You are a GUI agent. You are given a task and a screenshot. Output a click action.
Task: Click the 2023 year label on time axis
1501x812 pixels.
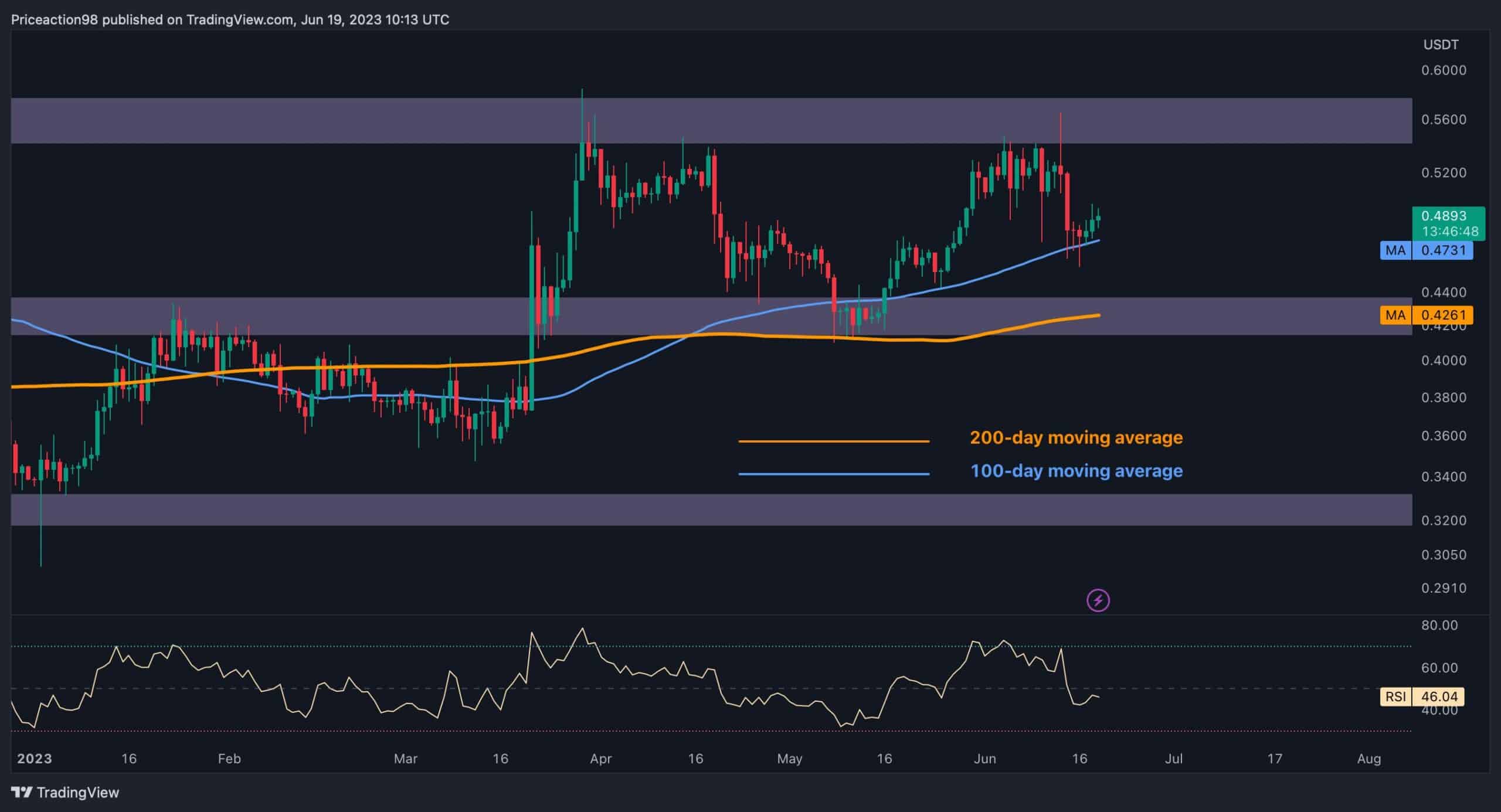(x=33, y=758)
